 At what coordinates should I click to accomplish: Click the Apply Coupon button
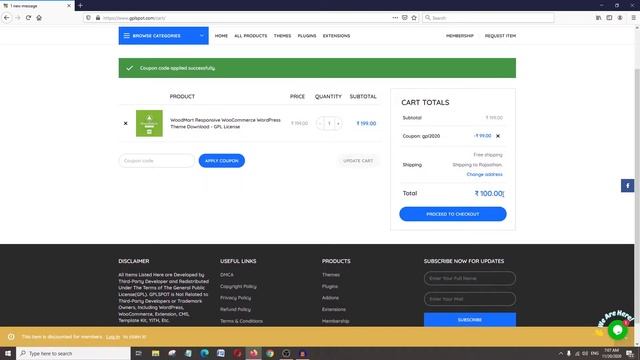(222, 161)
